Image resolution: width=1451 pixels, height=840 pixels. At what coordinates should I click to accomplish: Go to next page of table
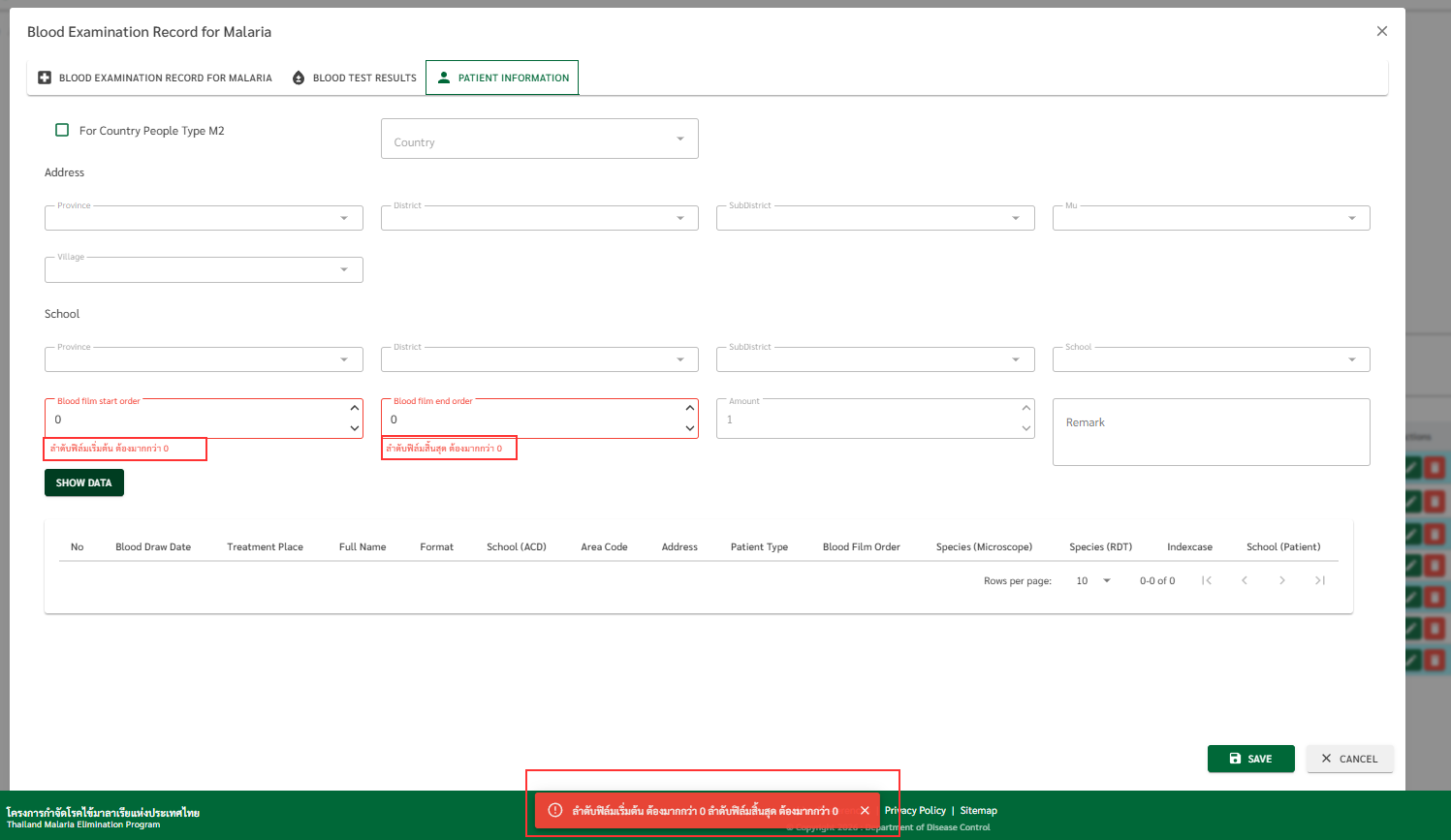click(x=1281, y=580)
